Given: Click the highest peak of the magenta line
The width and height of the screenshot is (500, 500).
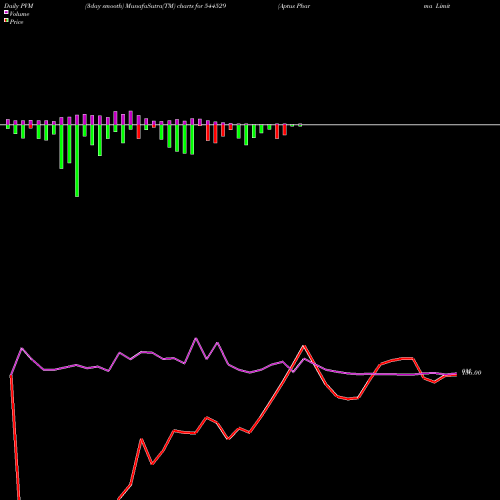Looking at the screenshot, I should coord(196,339).
